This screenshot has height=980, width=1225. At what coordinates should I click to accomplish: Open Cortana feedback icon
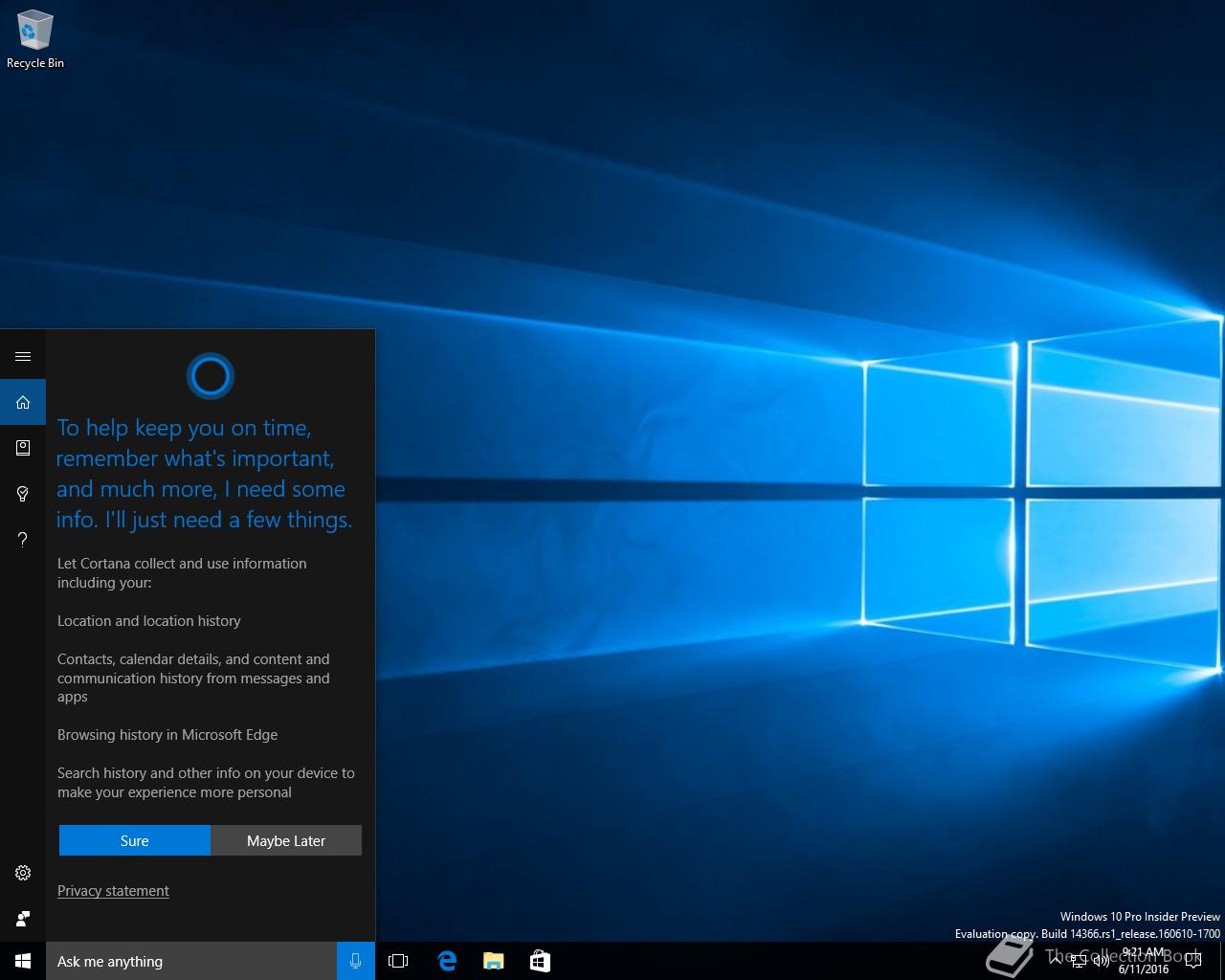[23, 919]
